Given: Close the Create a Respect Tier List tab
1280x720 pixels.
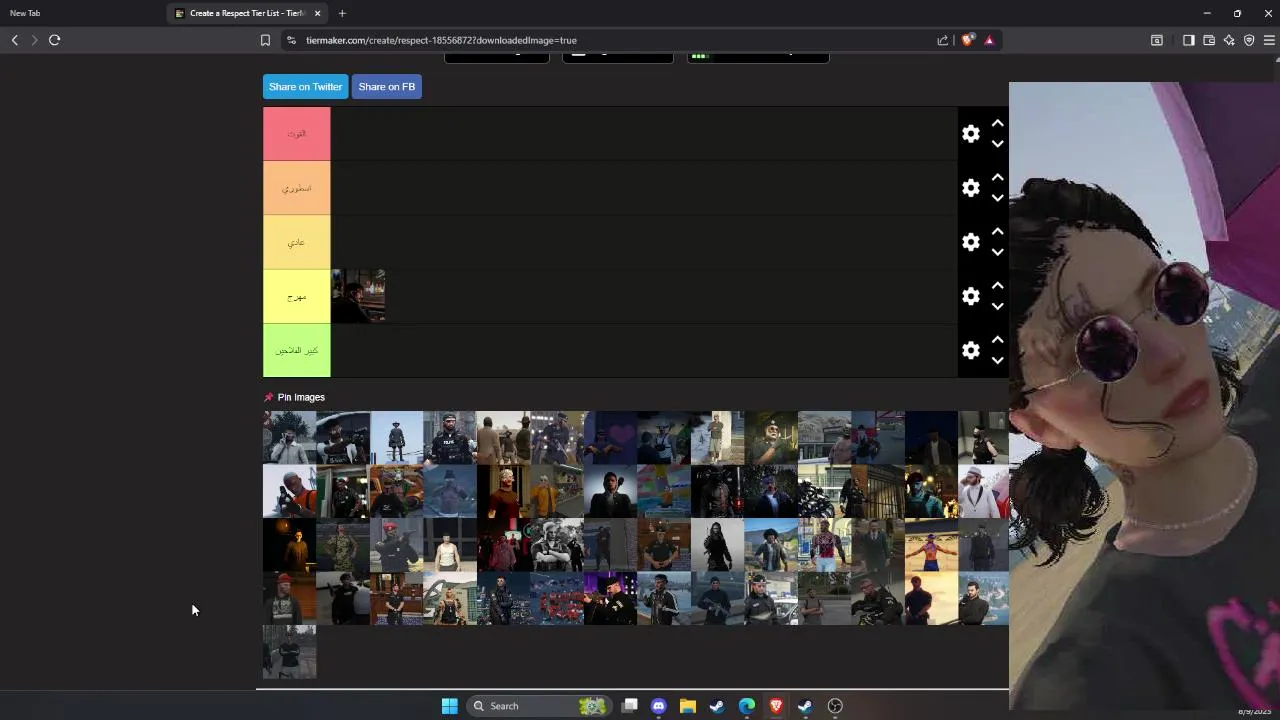Looking at the screenshot, I should coord(317,13).
